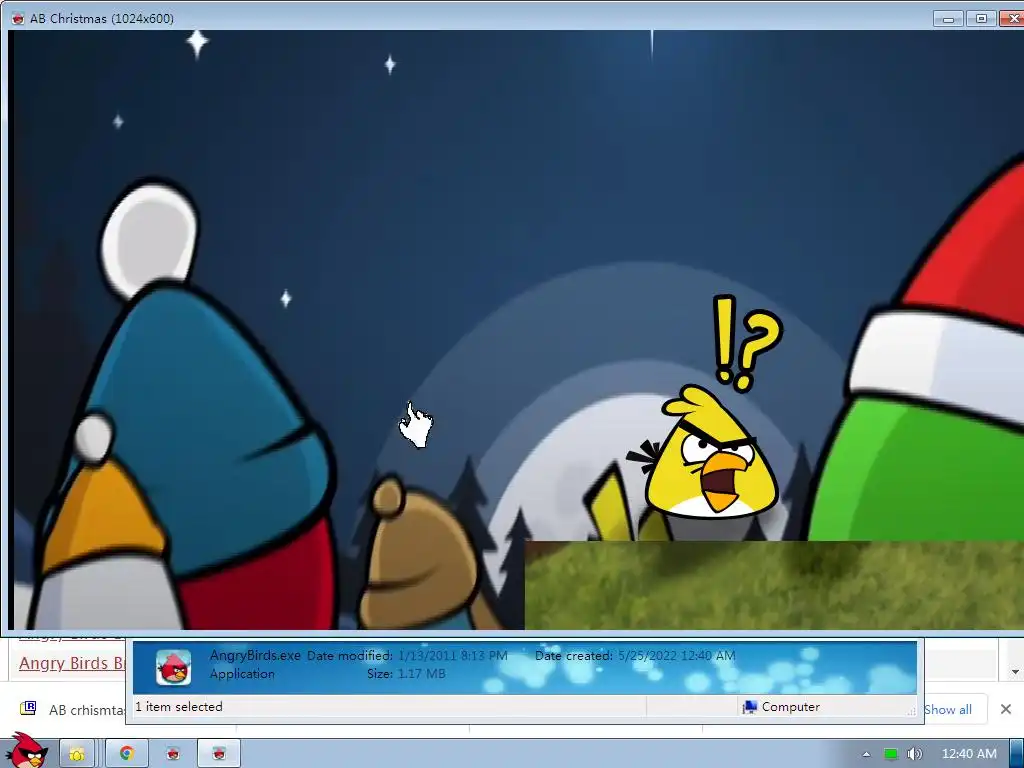Open File Explorer from the taskbar
Image resolution: width=1024 pixels, height=768 pixels.
77,754
